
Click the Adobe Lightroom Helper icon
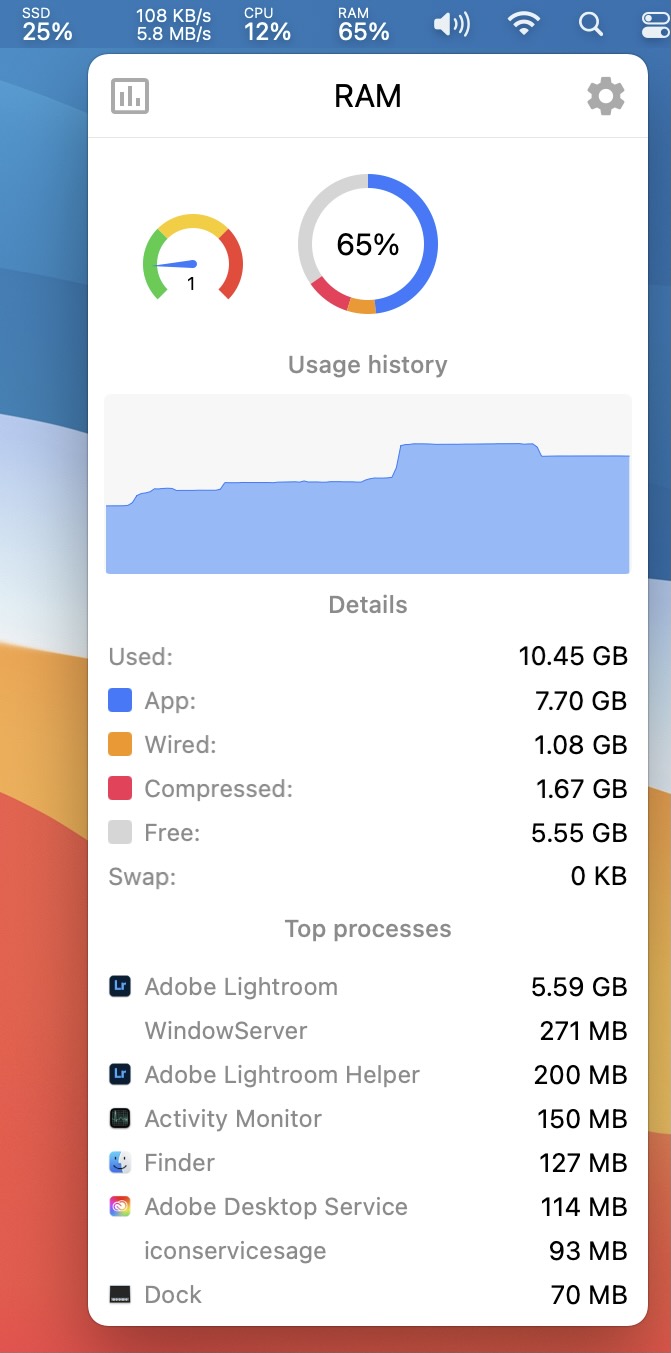coord(120,1075)
